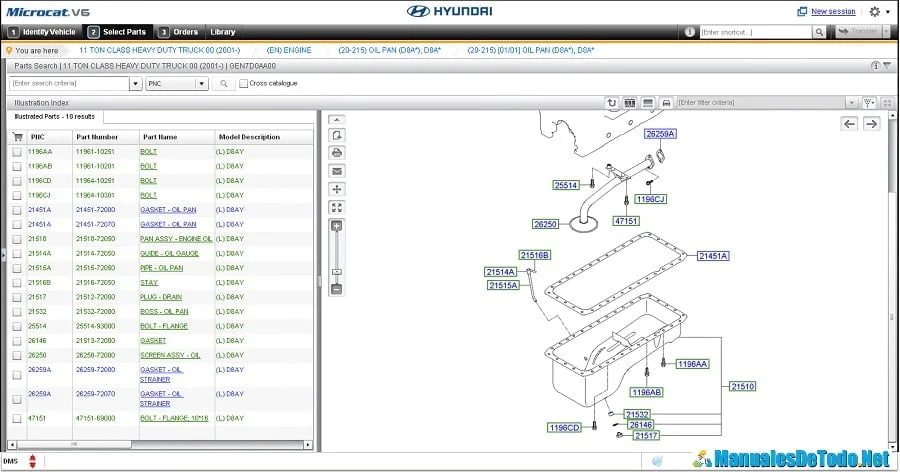
Task: Click the New session link
Action: [x=833, y=11]
